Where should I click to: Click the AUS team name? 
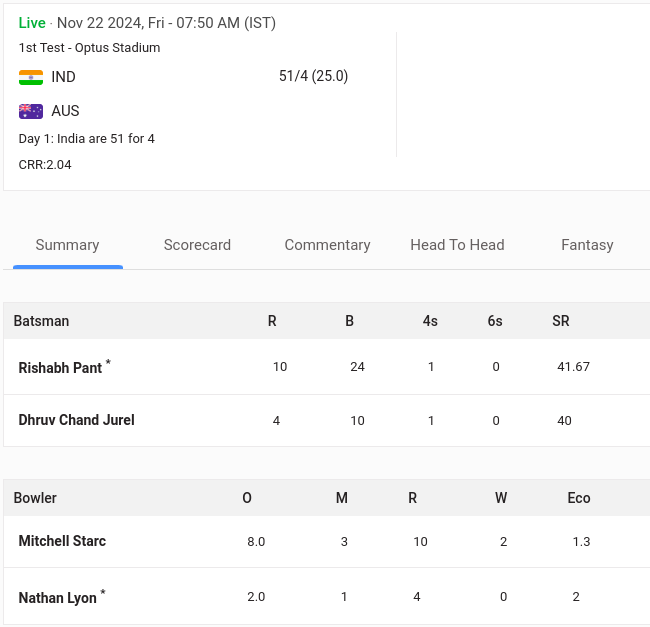click(x=65, y=111)
